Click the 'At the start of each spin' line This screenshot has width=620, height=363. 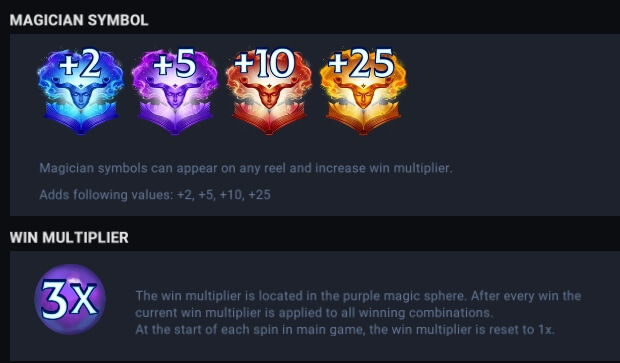click(x=345, y=329)
